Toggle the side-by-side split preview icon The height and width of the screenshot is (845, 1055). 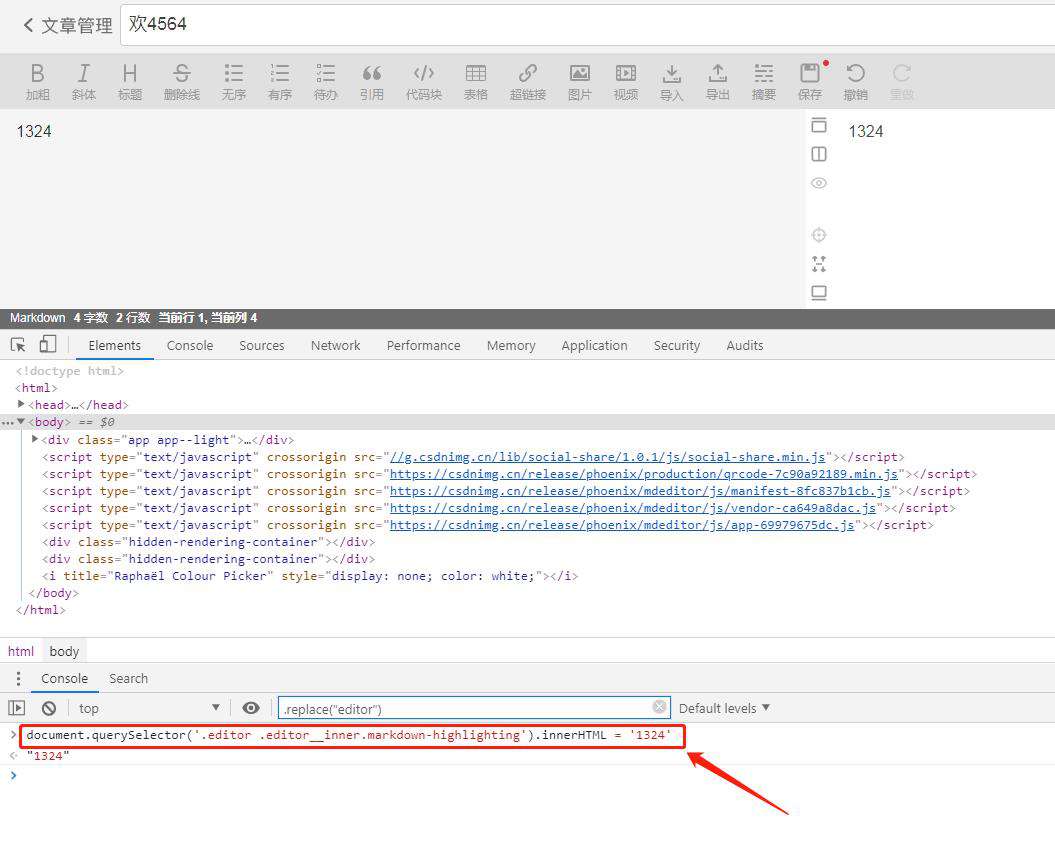tap(819, 154)
